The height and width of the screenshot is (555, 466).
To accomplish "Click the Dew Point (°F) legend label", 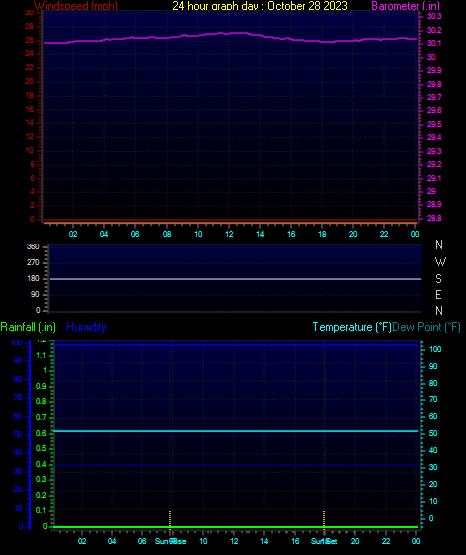I will [426, 327].
